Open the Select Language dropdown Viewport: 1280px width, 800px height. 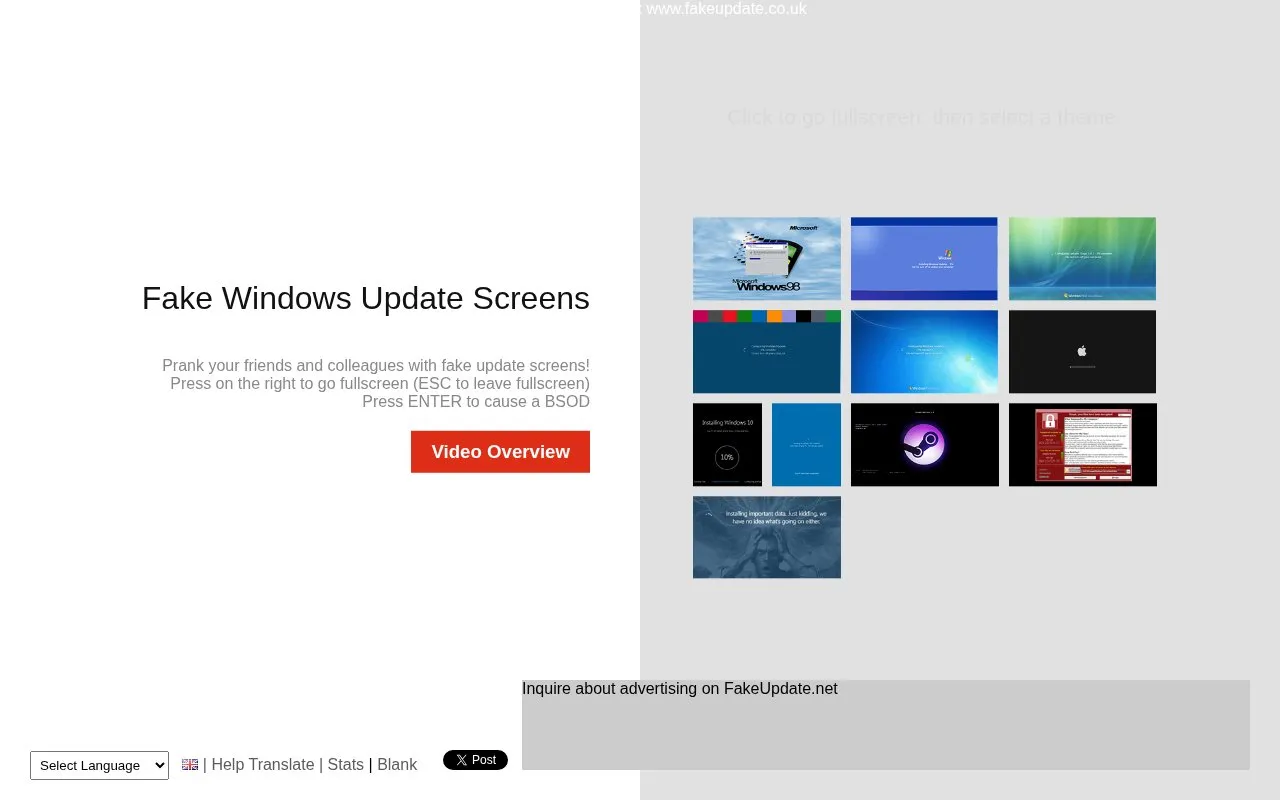pos(99,765)
